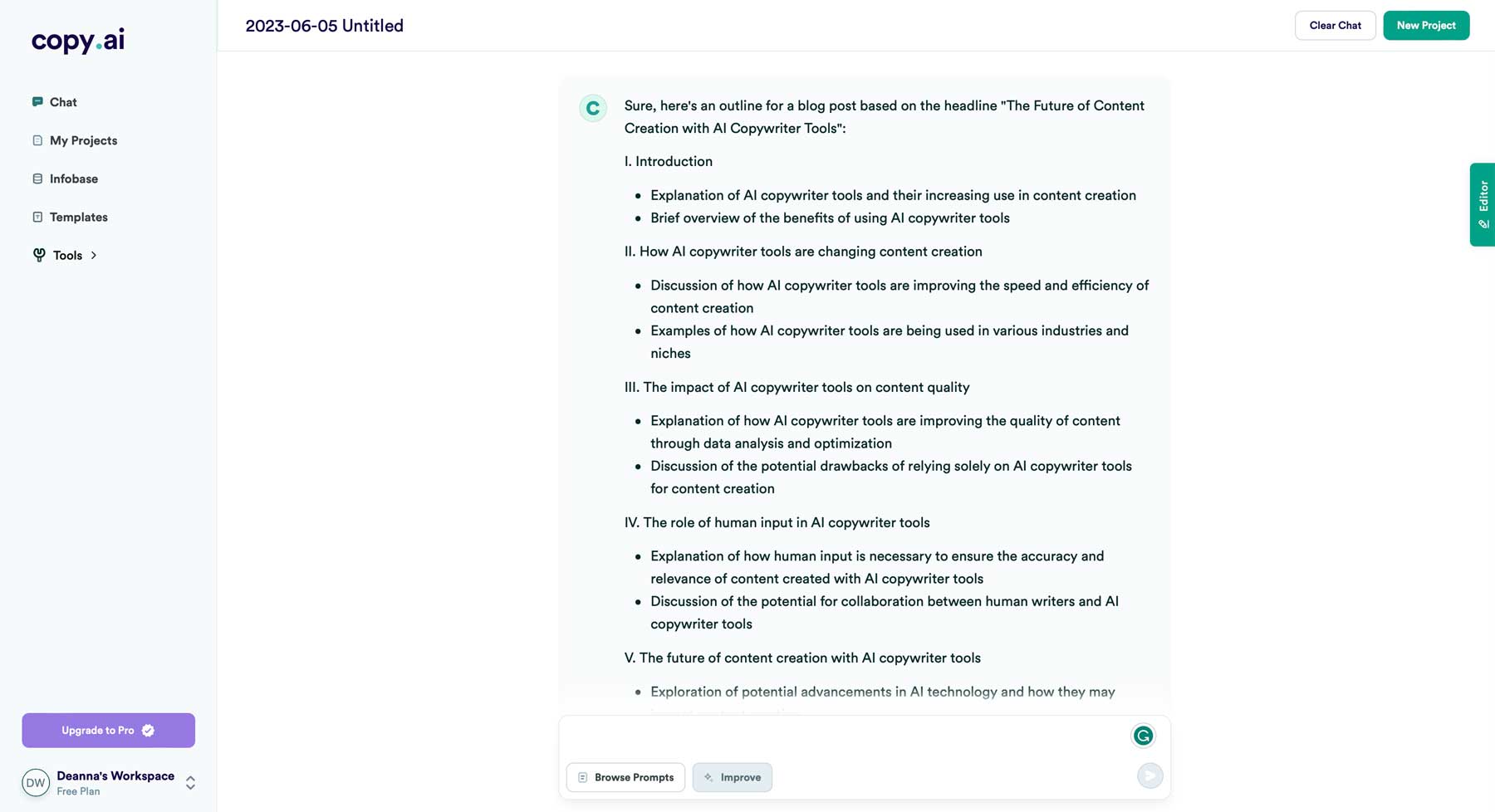Click the Clear Chat button
The image size is (1495, 812).
click(1335, 25)
